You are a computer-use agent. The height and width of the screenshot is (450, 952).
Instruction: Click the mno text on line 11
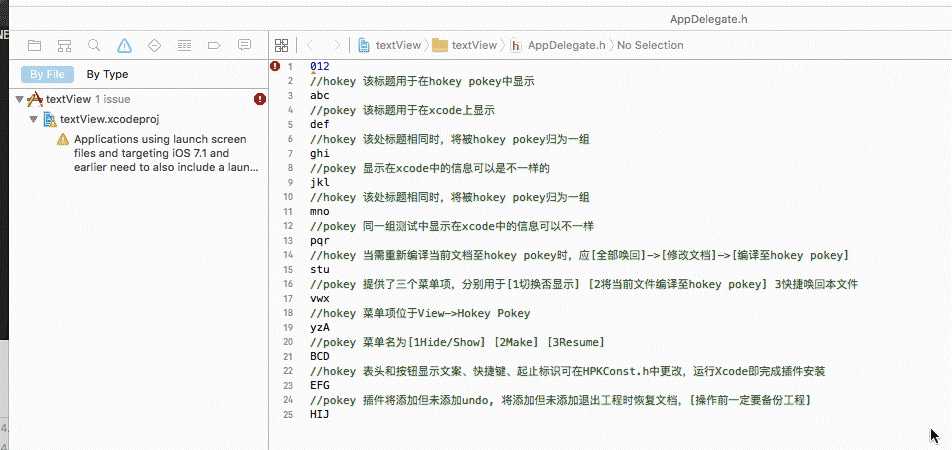click(319, 211)
